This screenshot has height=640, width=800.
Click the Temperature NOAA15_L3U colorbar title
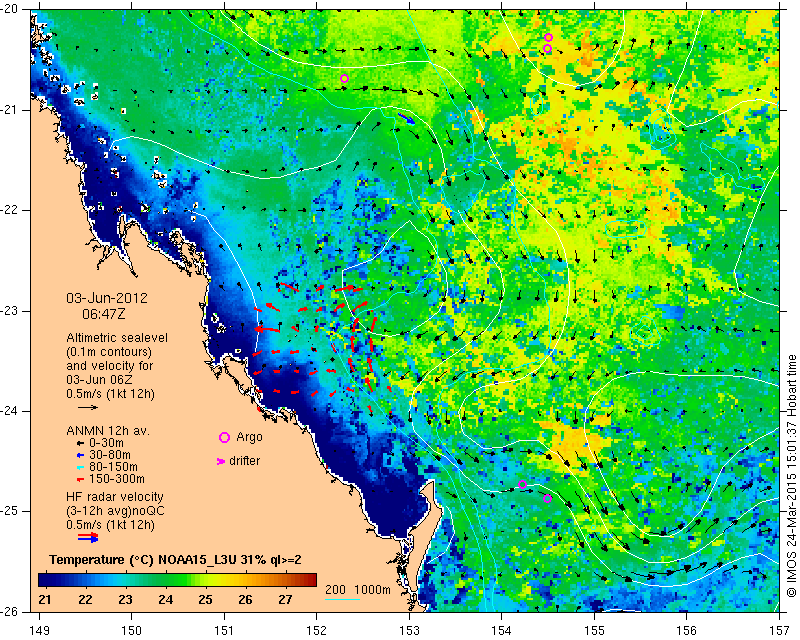click(x=175, y=560)
